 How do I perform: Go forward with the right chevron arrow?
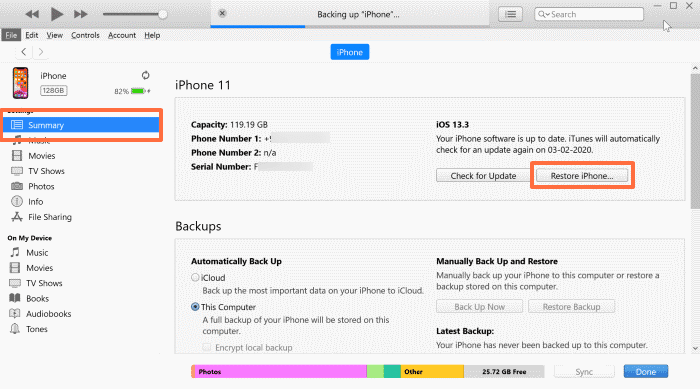pos(41,52)
